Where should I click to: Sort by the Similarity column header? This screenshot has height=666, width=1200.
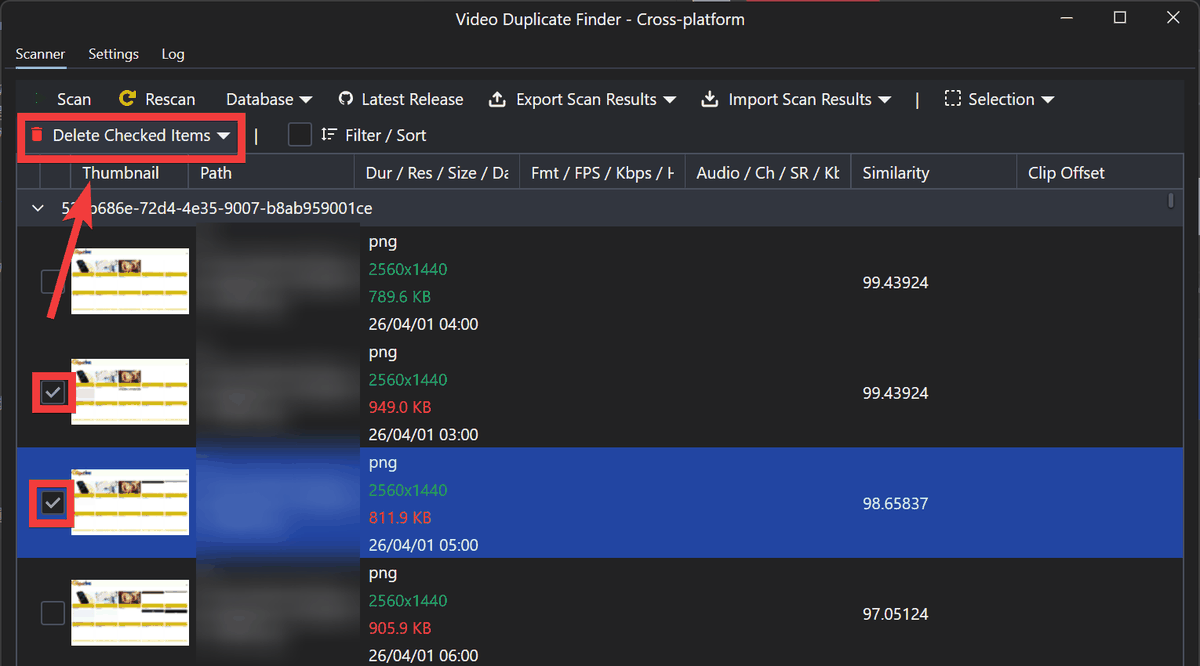[x=895, y=173]
